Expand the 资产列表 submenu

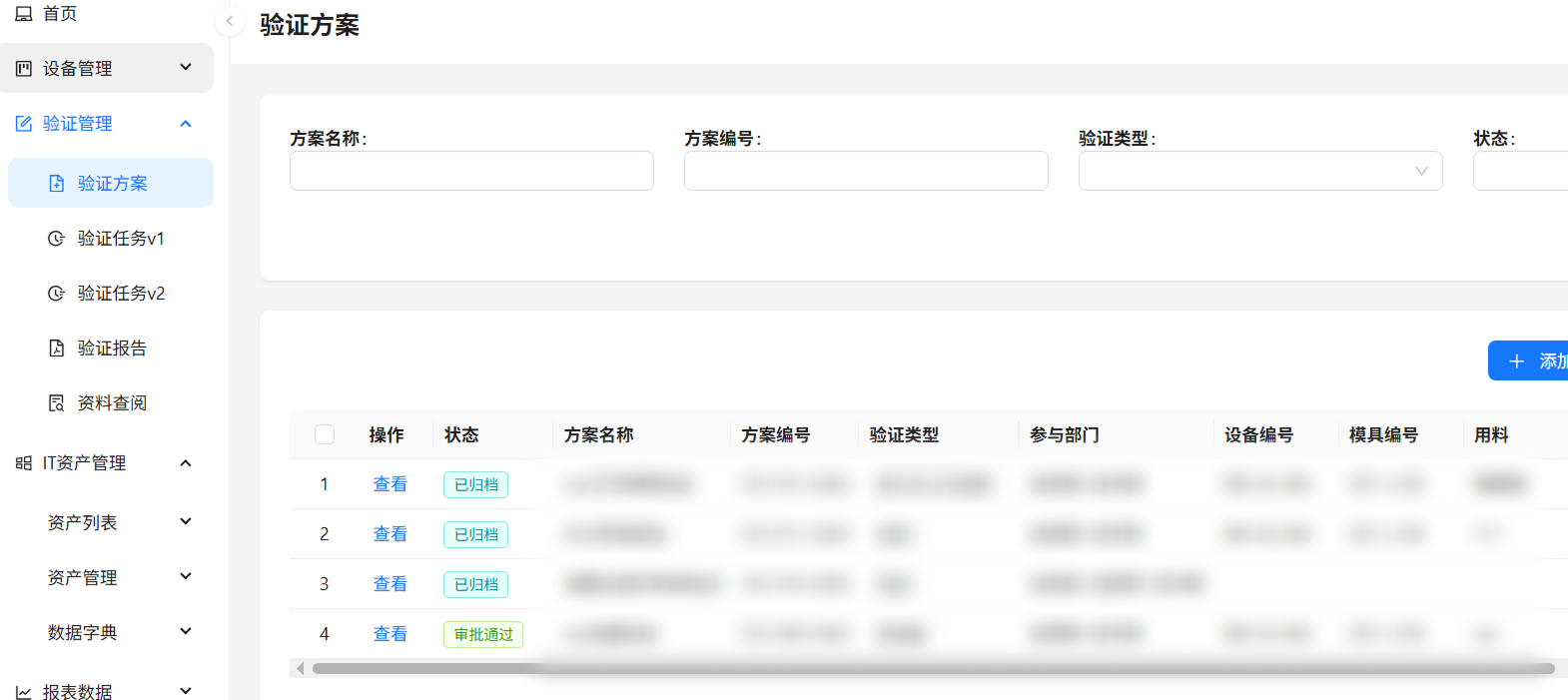tap(186, 521)
